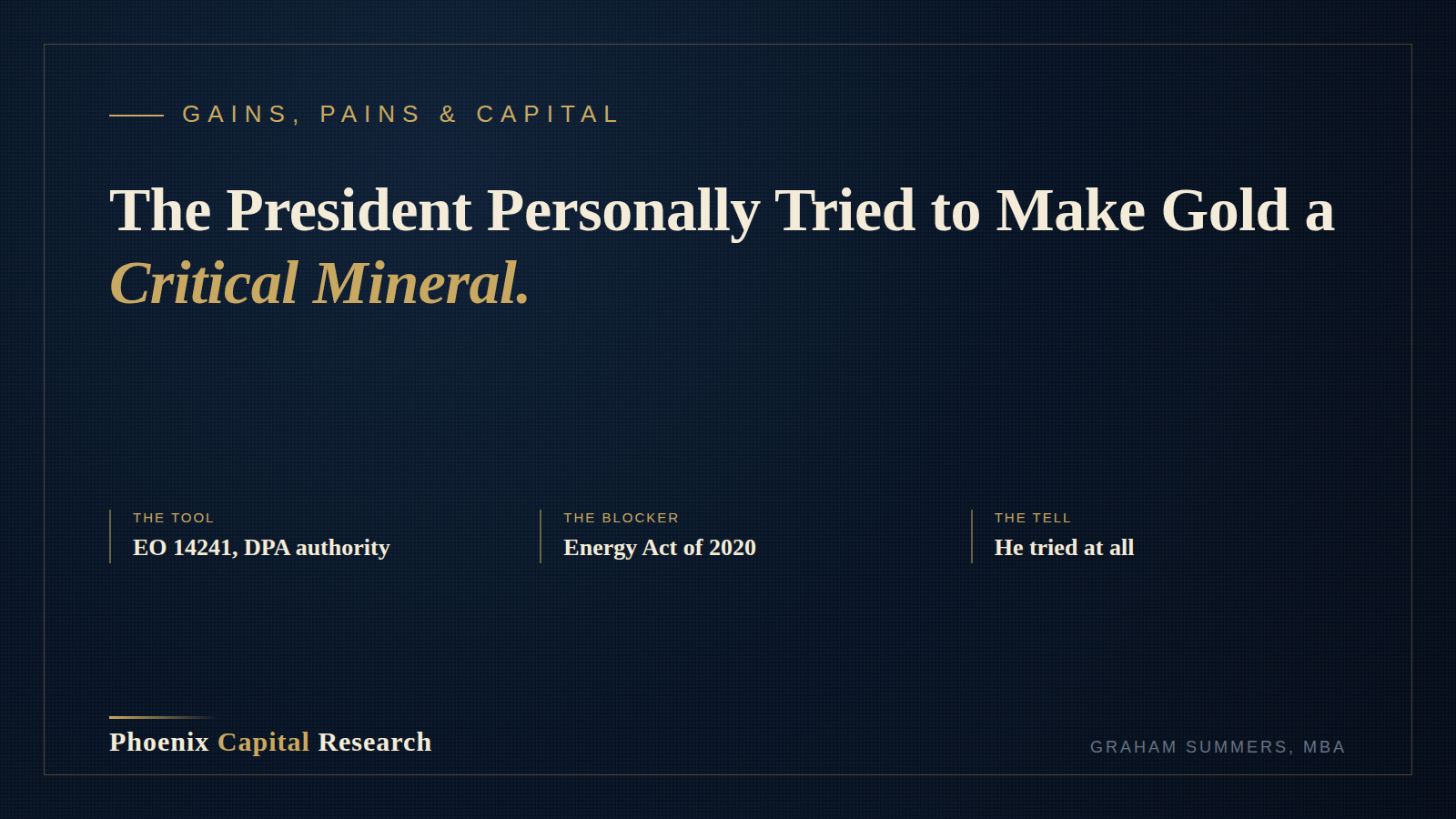Select the short gold line before the header

point(136,116)
